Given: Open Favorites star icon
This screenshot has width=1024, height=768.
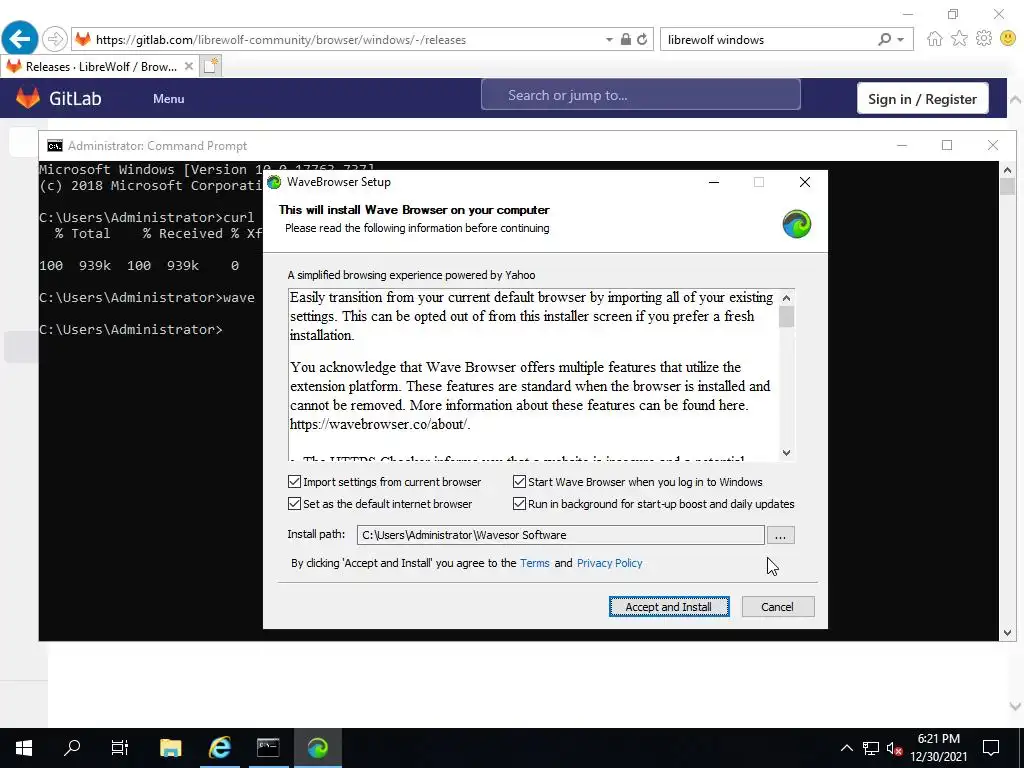Looking at the screenshot, I should point(959,39).
